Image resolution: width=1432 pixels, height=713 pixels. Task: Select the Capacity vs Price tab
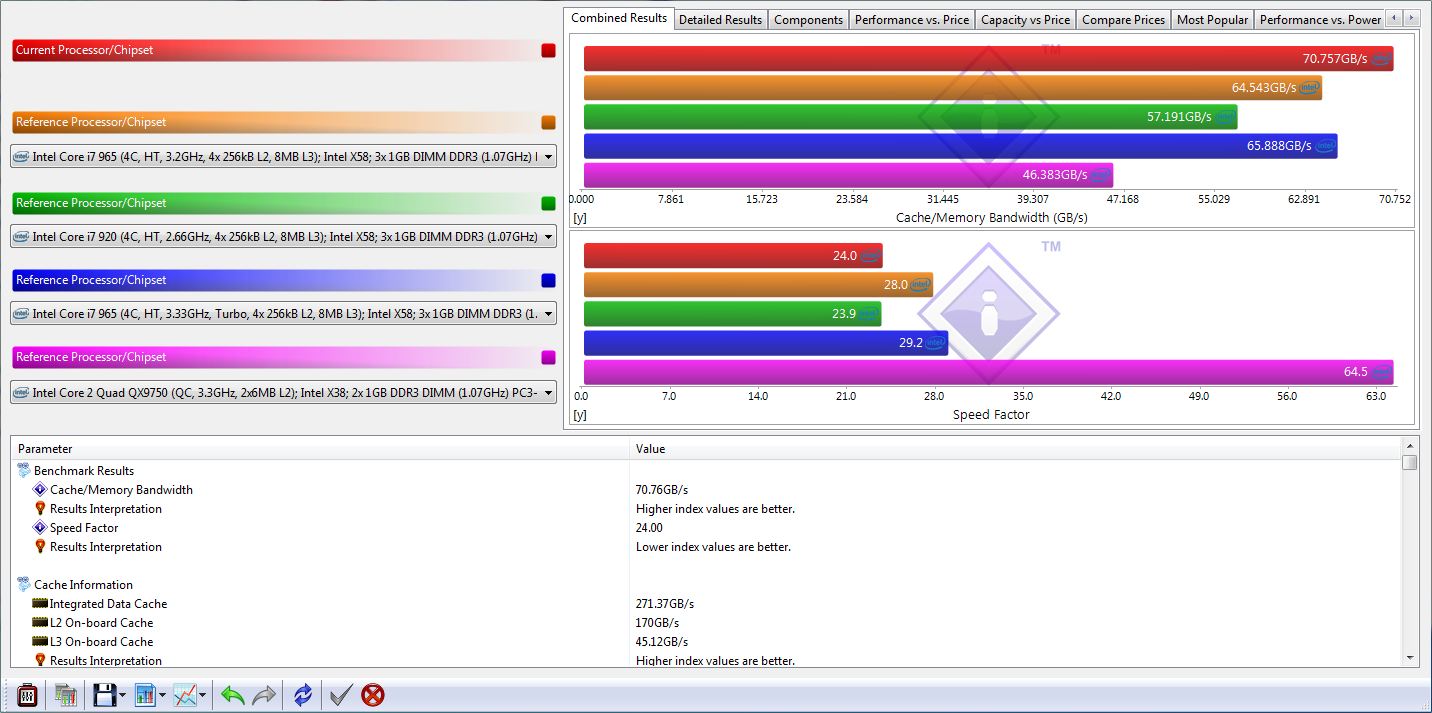click(1026, 20)
